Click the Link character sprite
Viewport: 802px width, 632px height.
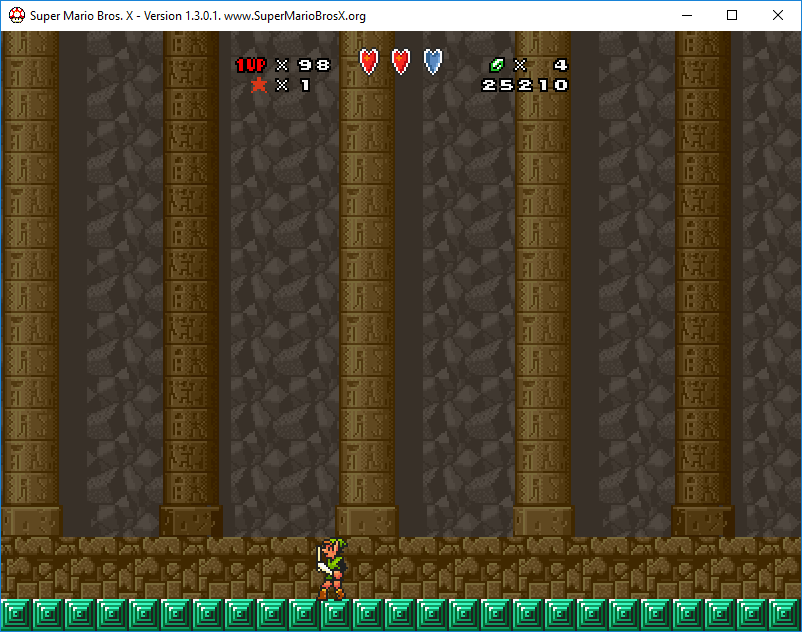tap(331, 569)
